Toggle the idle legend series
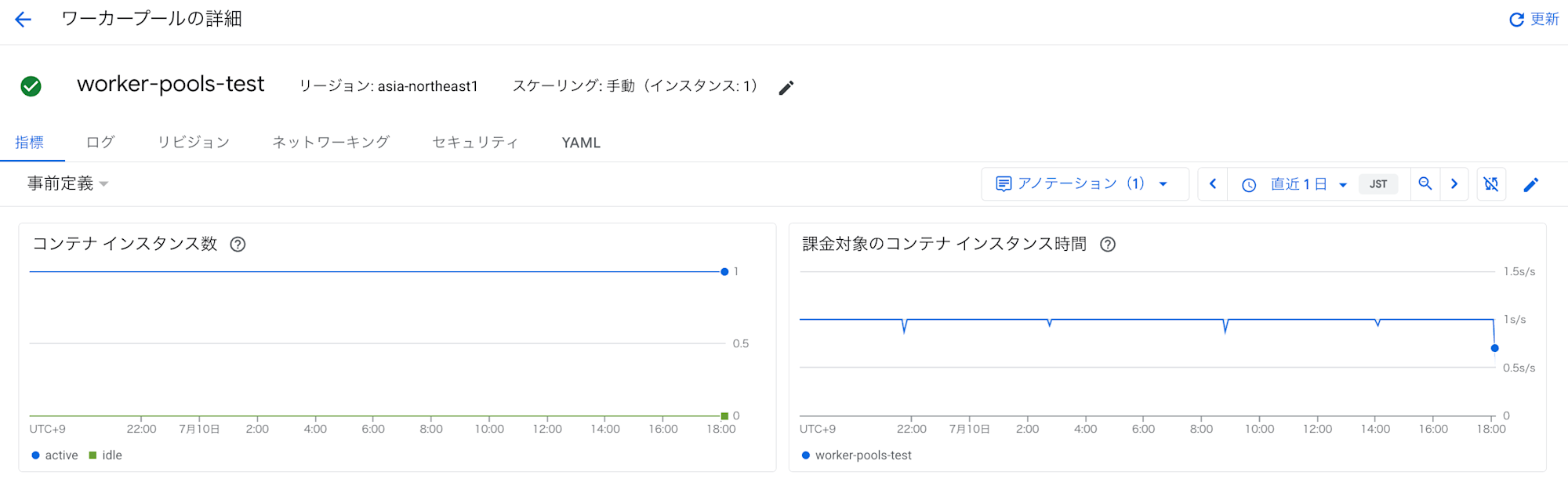 [106, 455]
